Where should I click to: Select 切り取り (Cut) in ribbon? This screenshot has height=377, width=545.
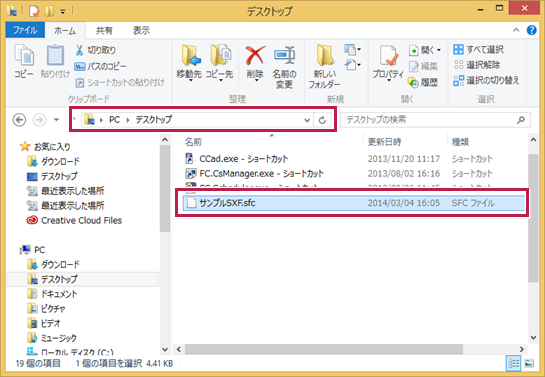[x=95, y=50]
